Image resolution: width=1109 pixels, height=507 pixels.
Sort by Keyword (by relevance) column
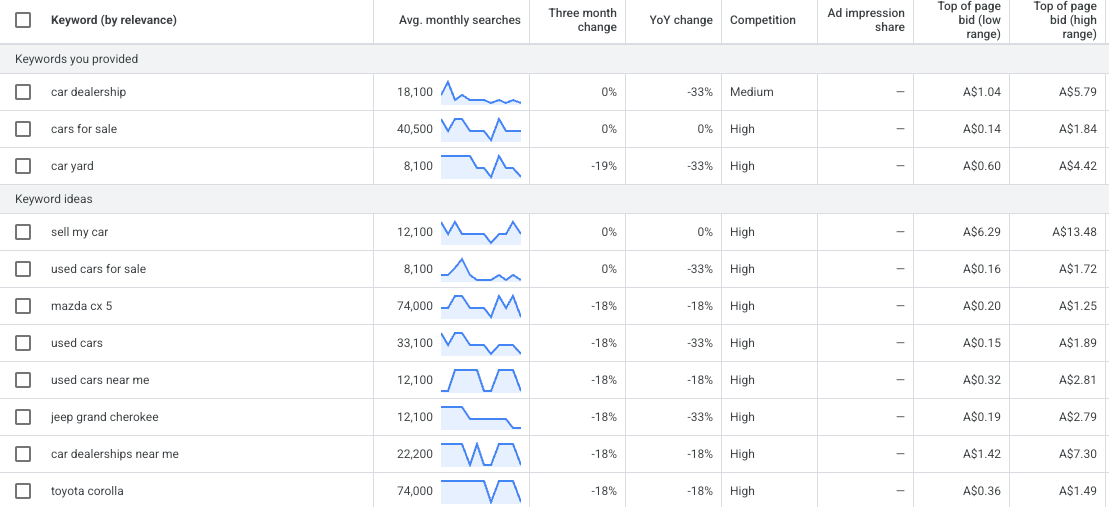(114, 21)
